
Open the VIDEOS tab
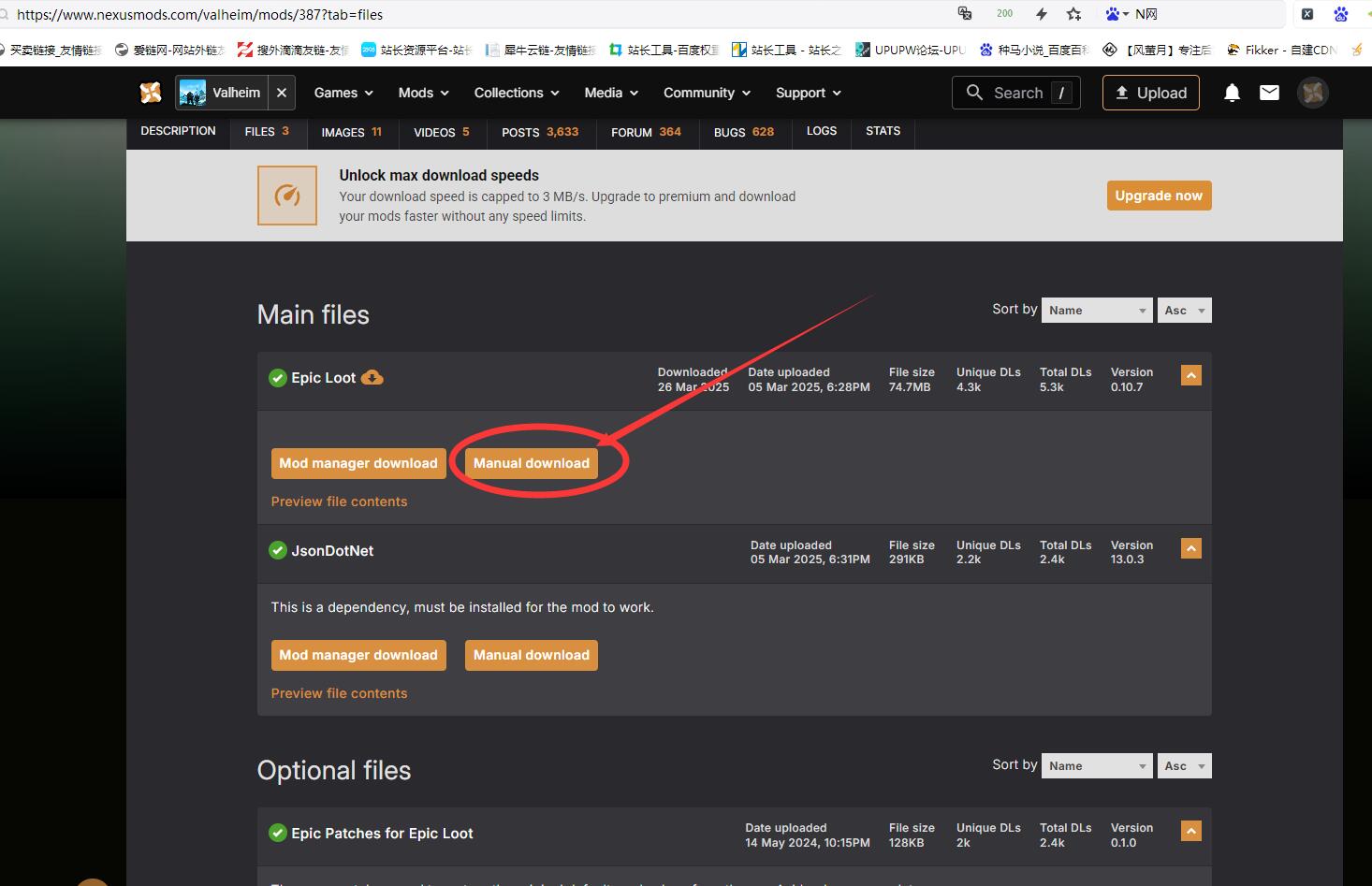click(442, 132)
